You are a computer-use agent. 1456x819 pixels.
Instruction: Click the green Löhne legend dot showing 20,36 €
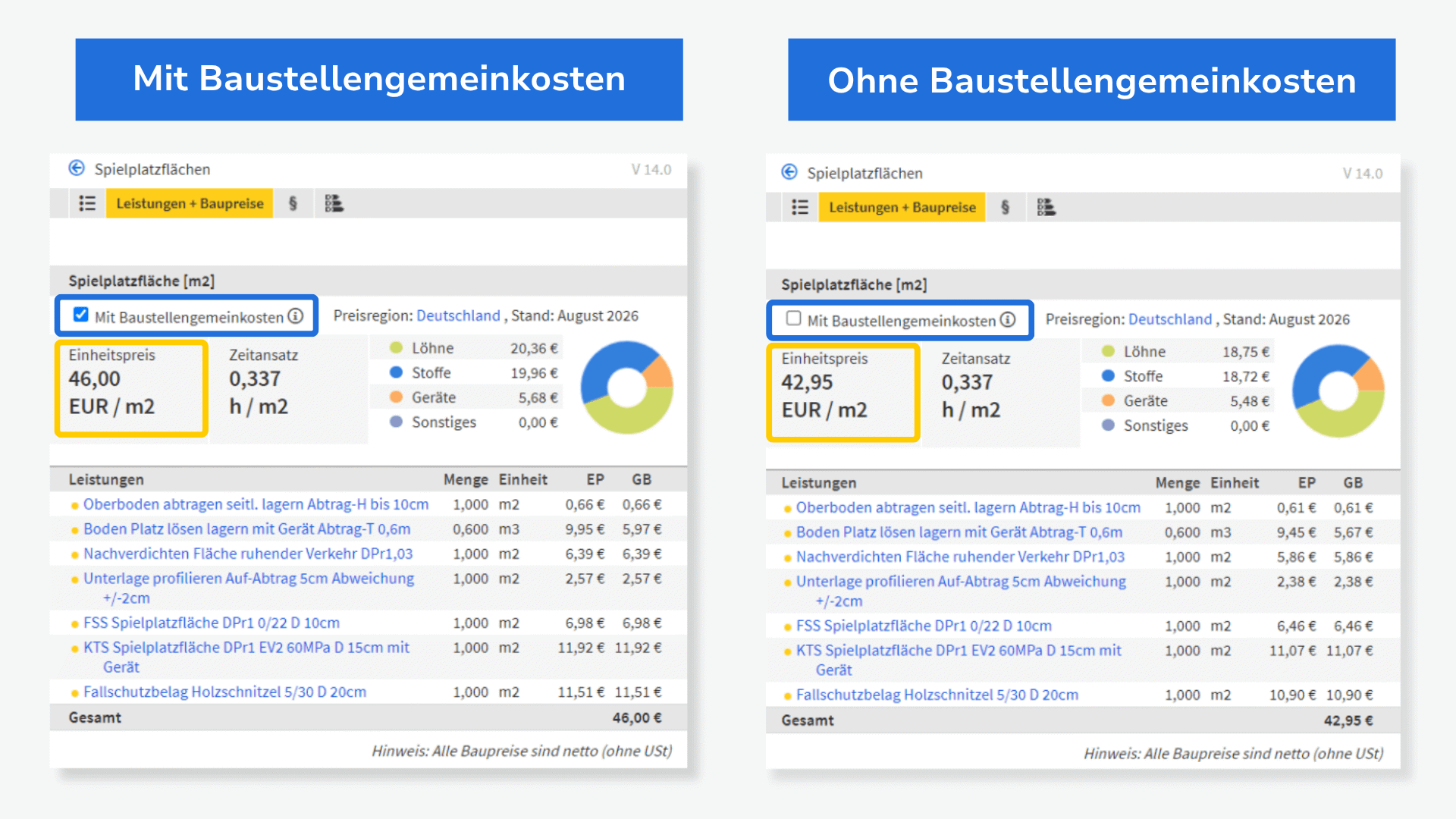[396, 348]
